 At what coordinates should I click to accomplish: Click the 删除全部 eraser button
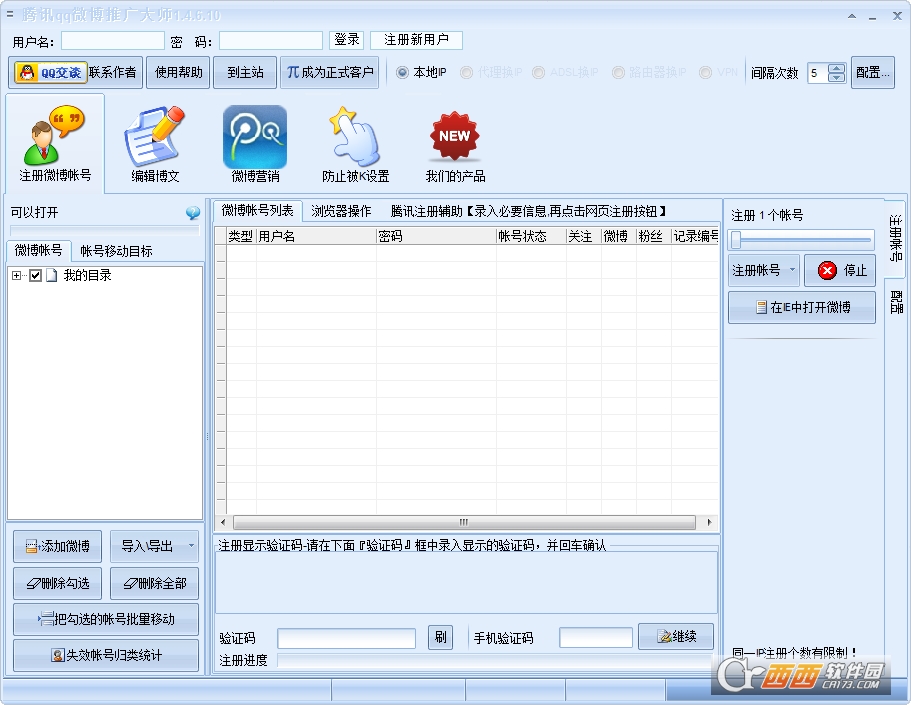click(155, 583)
